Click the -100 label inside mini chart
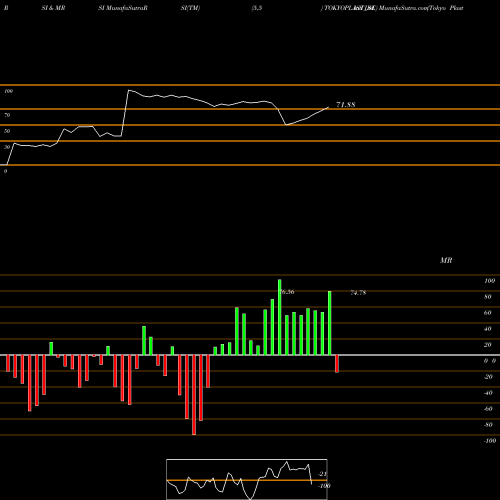500x500 pixels. click(324, 486)
